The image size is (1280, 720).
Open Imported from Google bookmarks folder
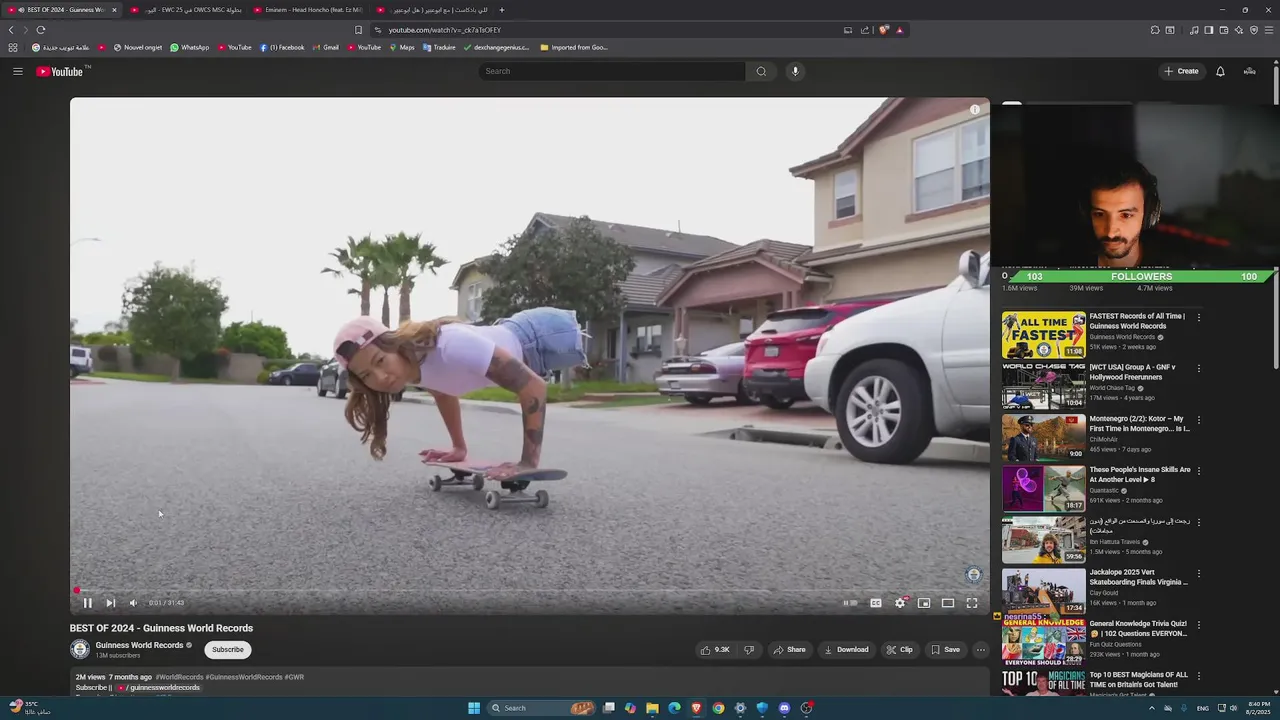[x=574, y=47]
